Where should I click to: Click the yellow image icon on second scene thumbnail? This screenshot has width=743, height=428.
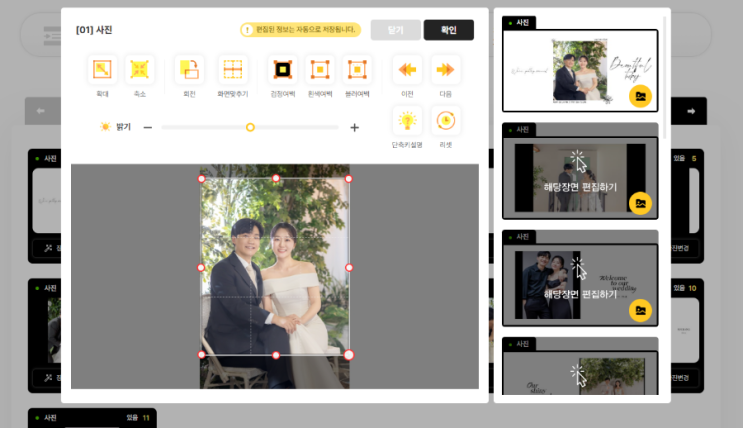click(x=640, y=203)
